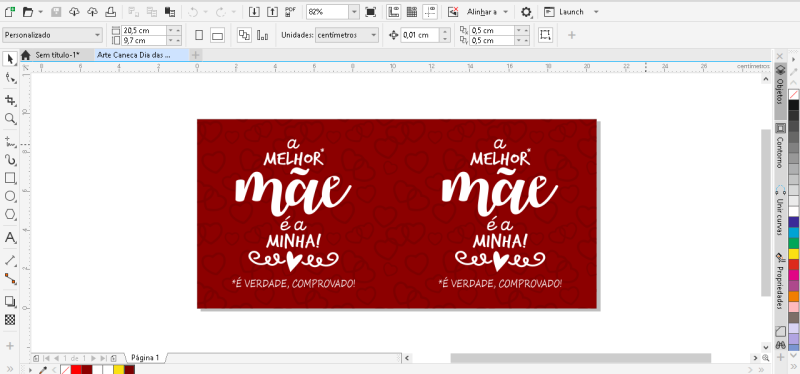The image size is (800, 374).
Task: Open the Propriedades docker tab
Action: [780, 281]
